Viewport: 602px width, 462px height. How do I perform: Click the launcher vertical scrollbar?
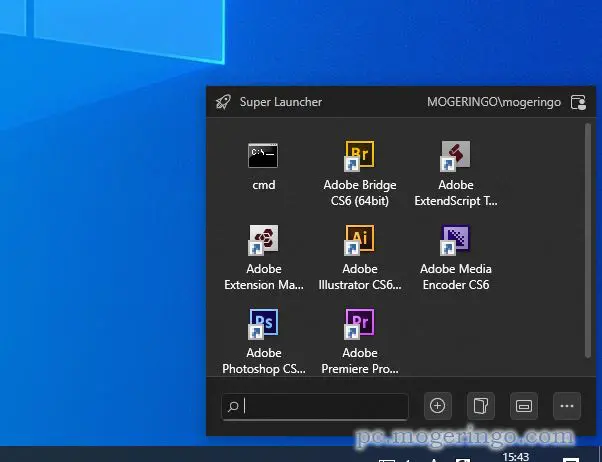(x=588, y=240)
